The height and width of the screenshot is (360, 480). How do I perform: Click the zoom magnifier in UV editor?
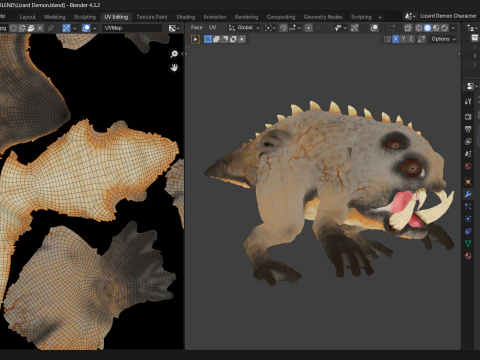pyautogui.click(x=174, y=54)
